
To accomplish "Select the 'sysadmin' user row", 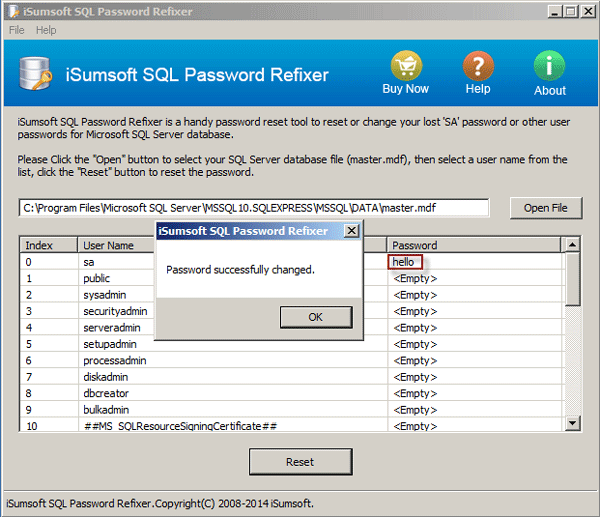I will point(292,295).
